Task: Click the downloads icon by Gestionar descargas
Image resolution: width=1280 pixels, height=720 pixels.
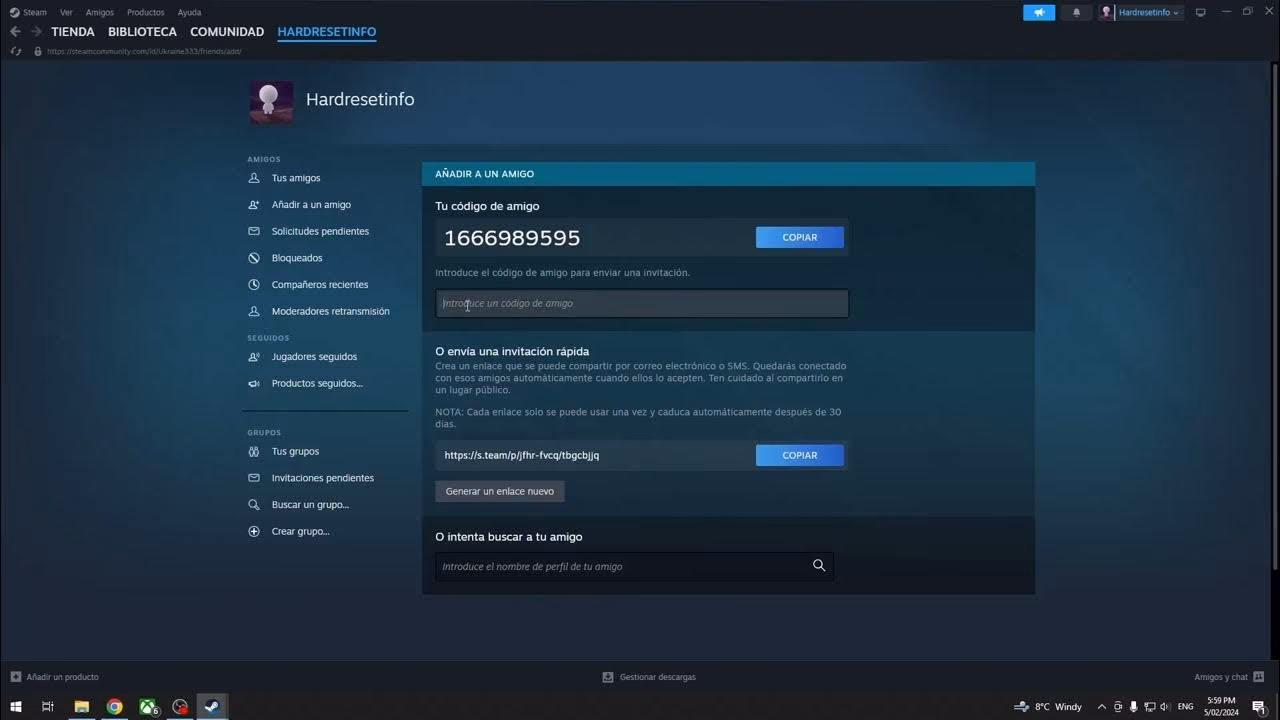Action: [607, 677]
